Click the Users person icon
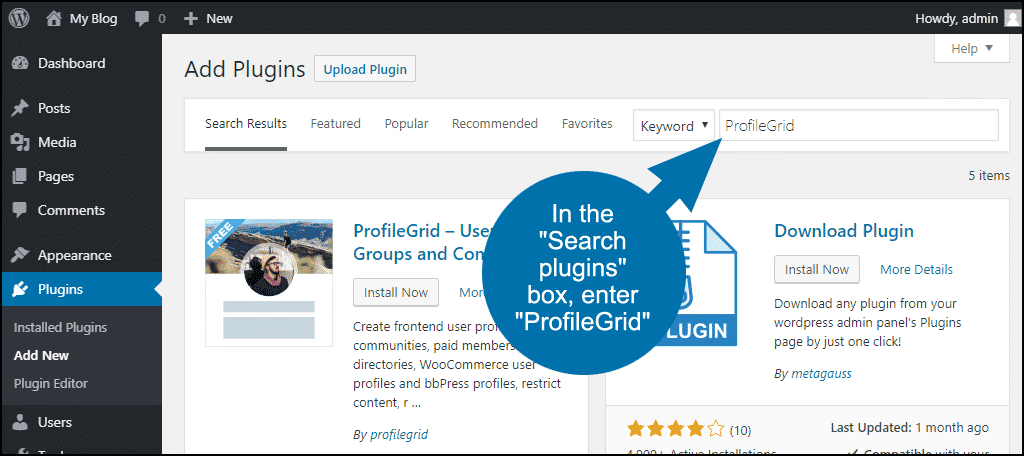 tap(20, 423)
